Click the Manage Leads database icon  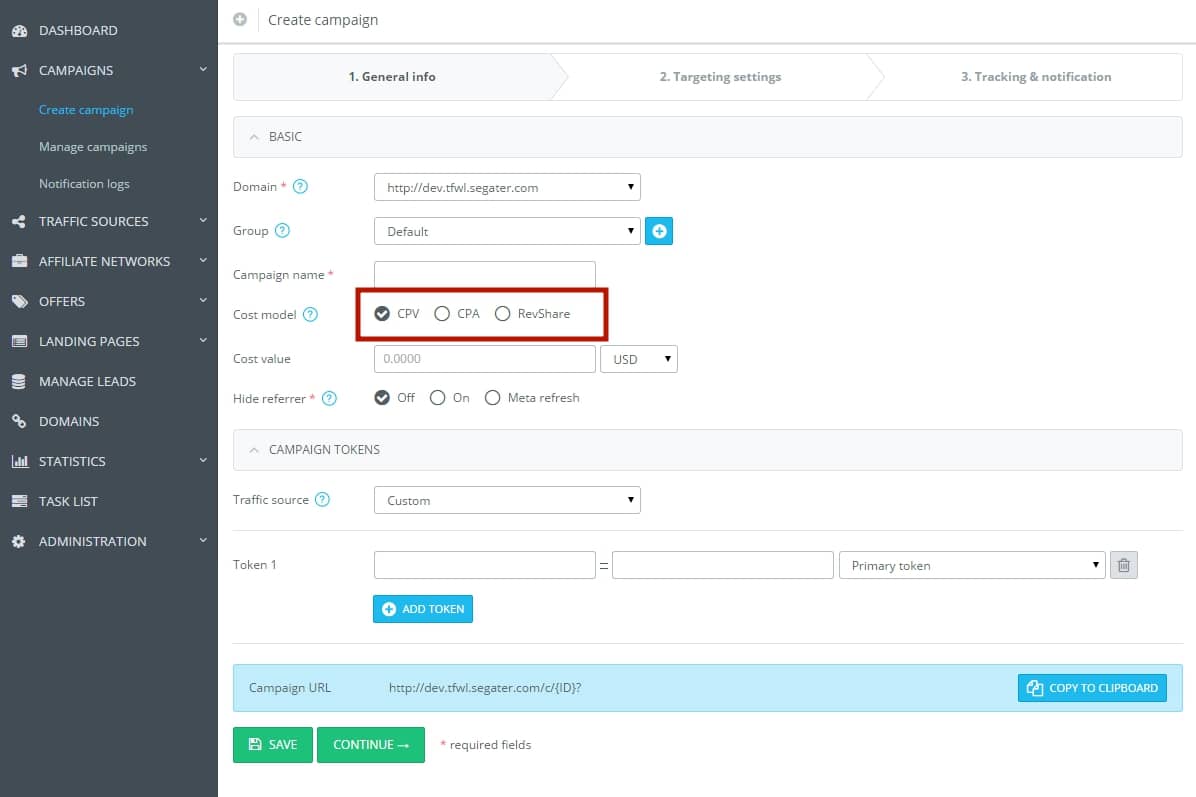point(19,381)
